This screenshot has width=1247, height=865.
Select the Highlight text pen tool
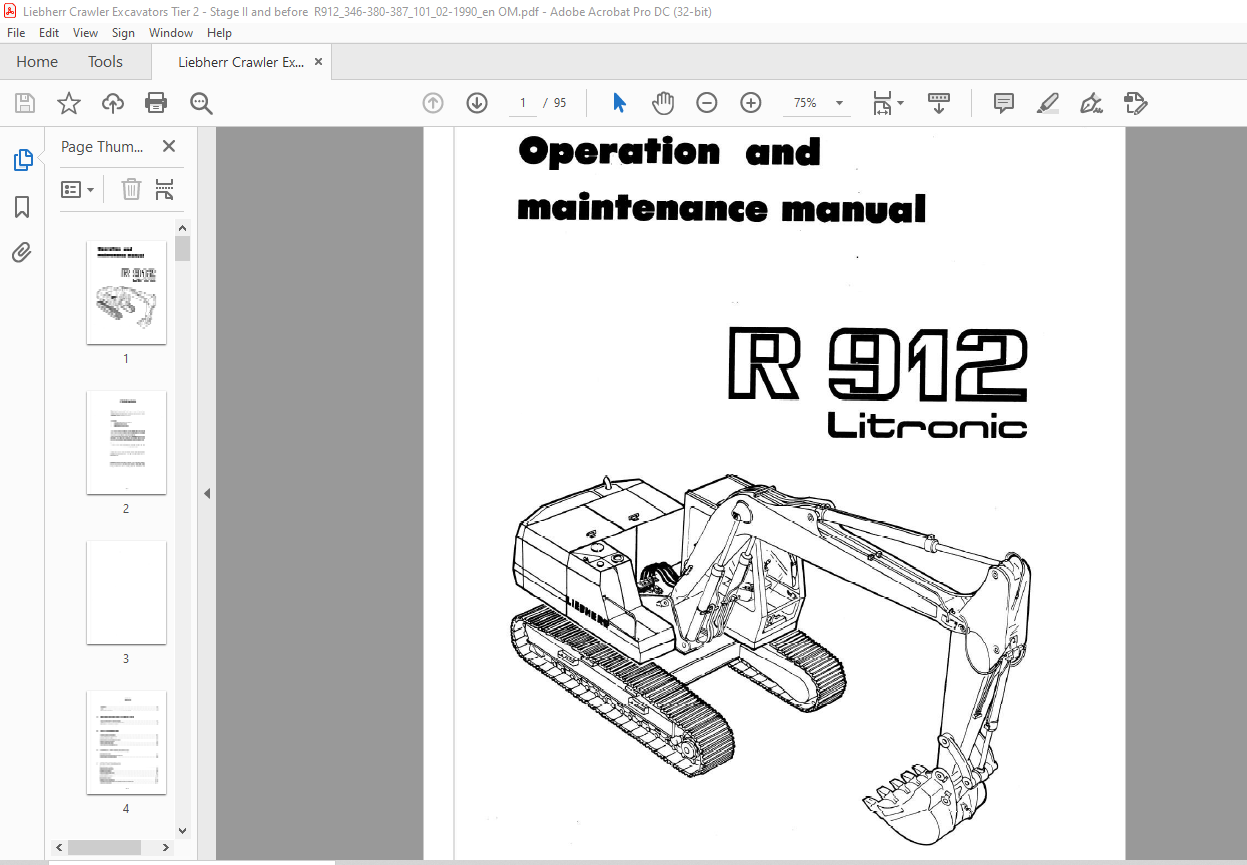pyautogui.click(x=1048, y=103)
